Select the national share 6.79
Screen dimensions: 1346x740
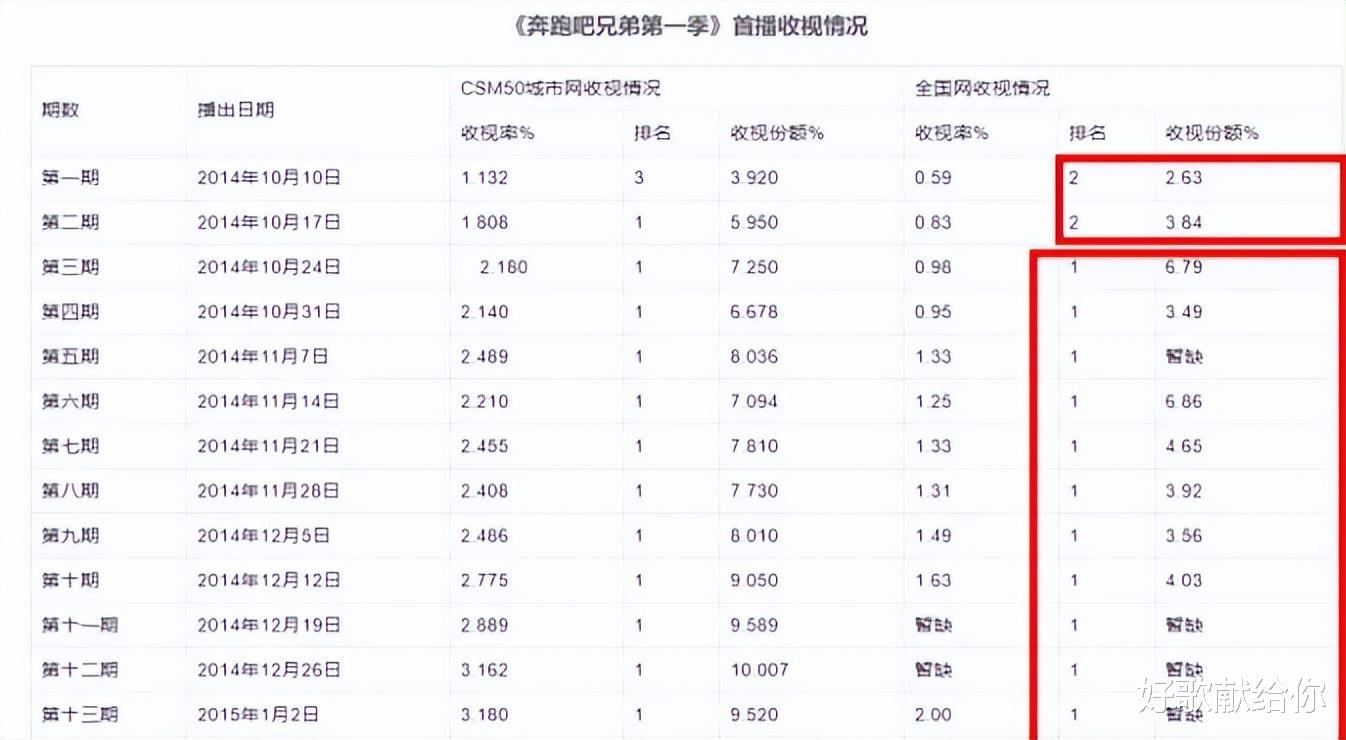pyautogui.click(x=1184, y=267)
